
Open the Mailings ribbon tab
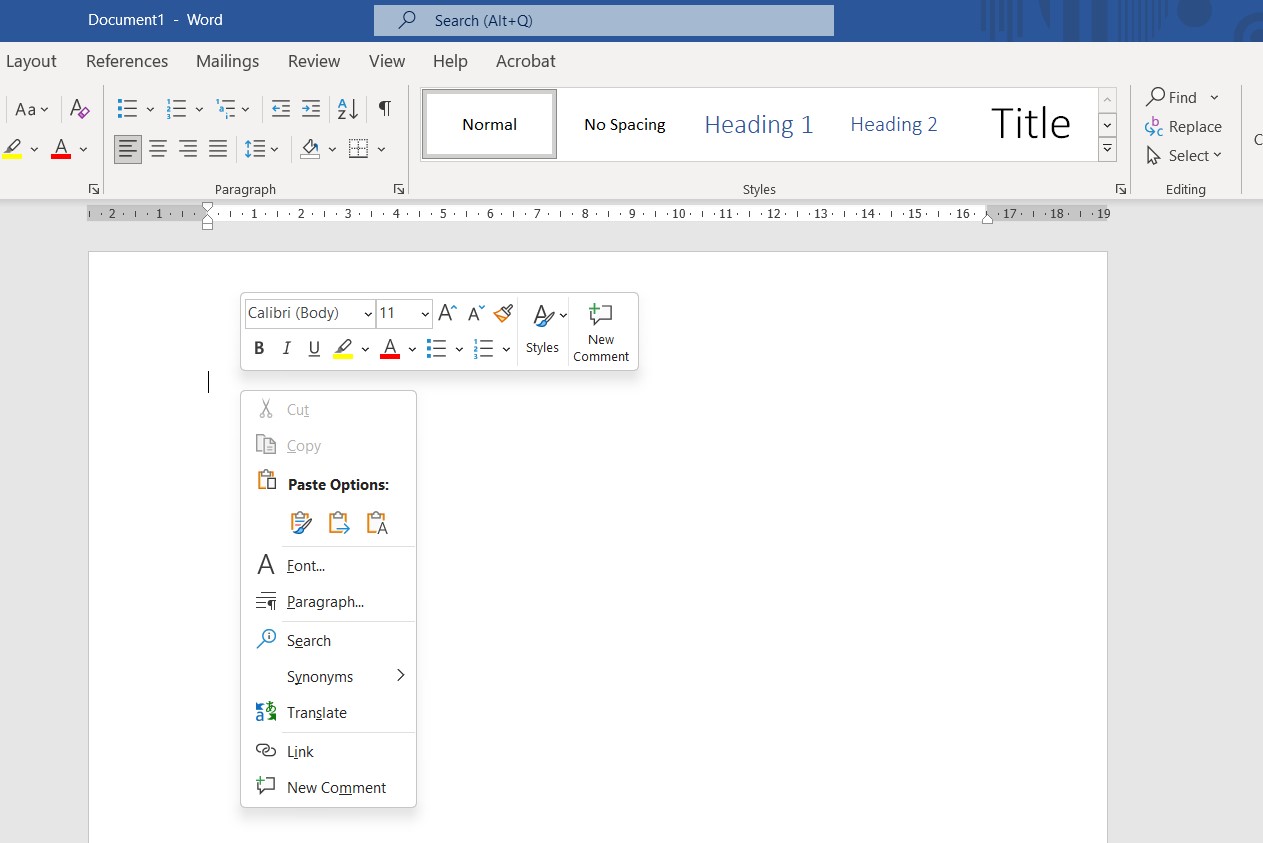tap(227, 61)
